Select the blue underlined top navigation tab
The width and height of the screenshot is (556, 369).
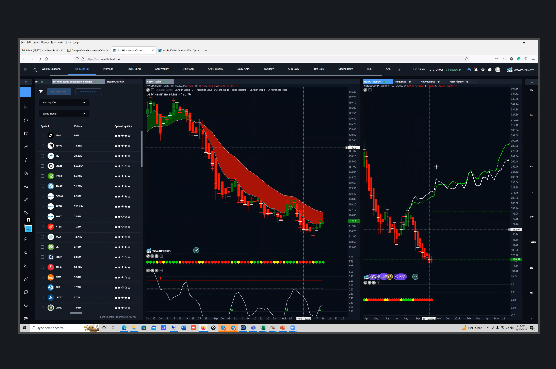click(x=82, y=69)
